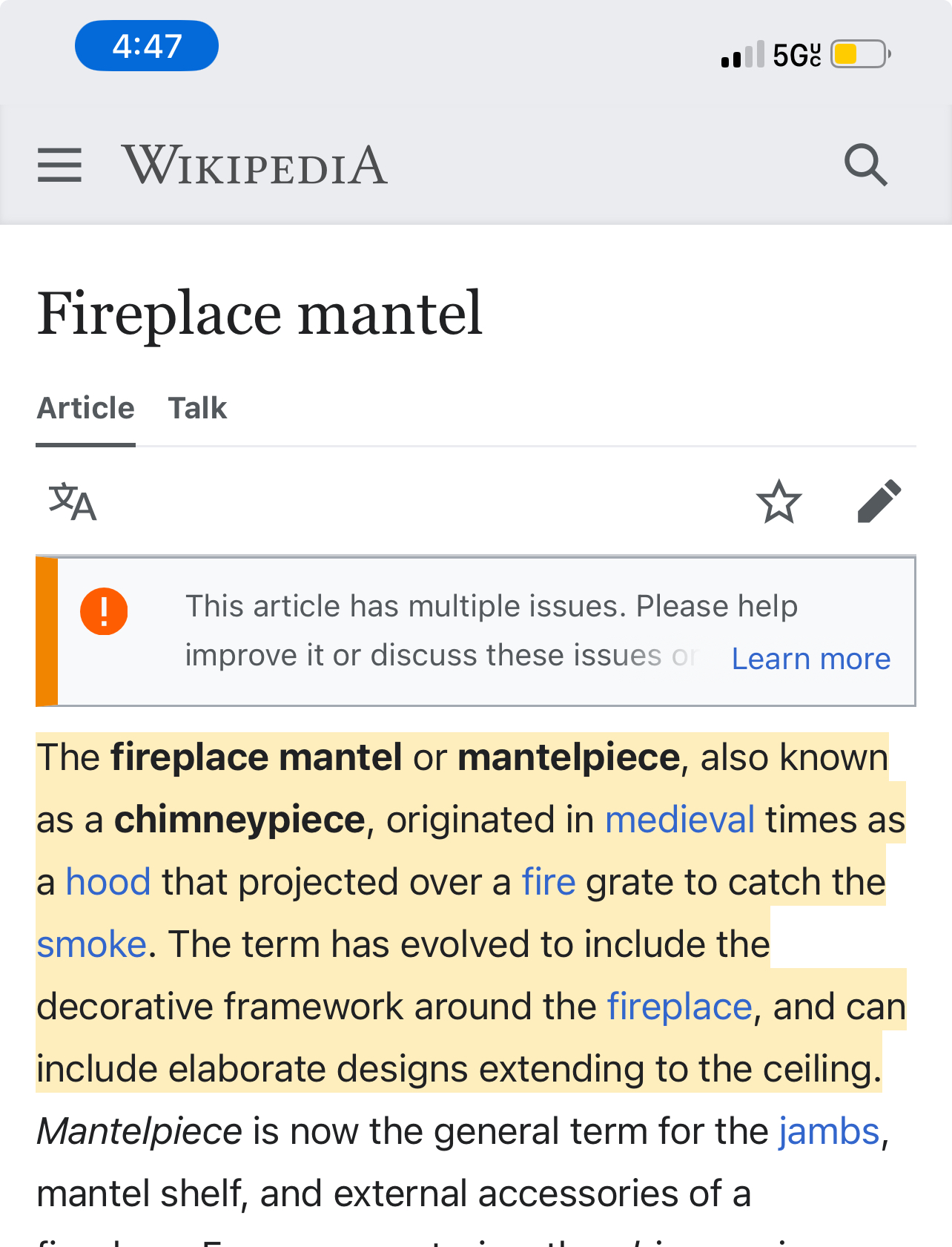Visit the fireplace article link
Viewport: 952px width, 1247px height.
[x=680, y=1007]
